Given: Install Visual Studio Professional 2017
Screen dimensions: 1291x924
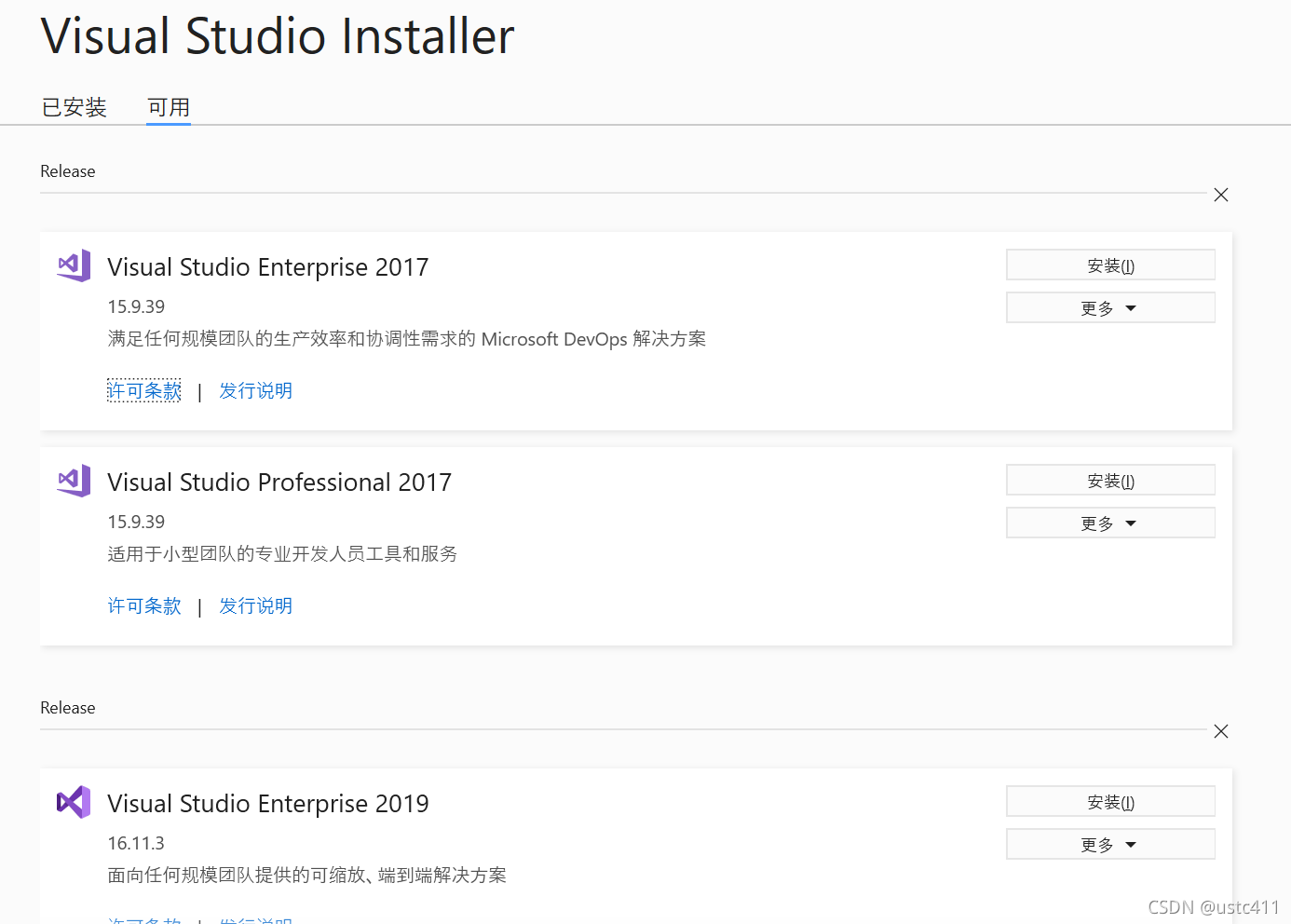Looking at the screenshot, I should click(x=1110, y=481).
